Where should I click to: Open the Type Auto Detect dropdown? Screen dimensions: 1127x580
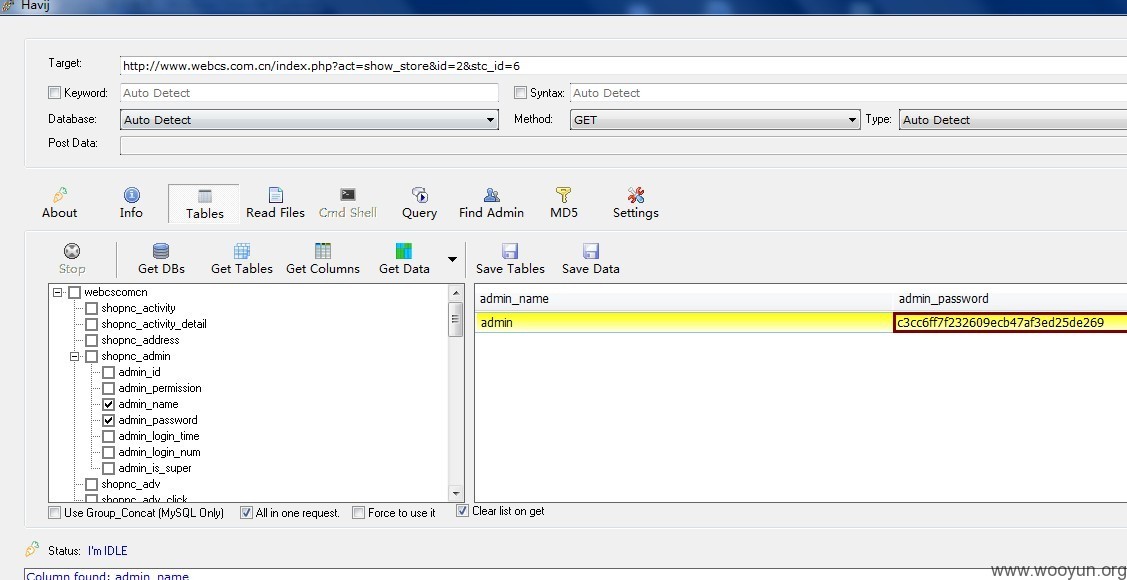pyautogui.click(x=1013, y=120)
